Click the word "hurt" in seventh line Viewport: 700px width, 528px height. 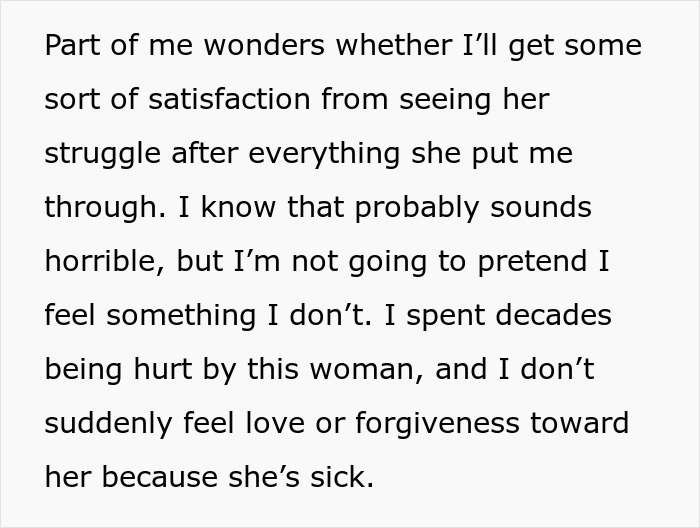[162, 370]
